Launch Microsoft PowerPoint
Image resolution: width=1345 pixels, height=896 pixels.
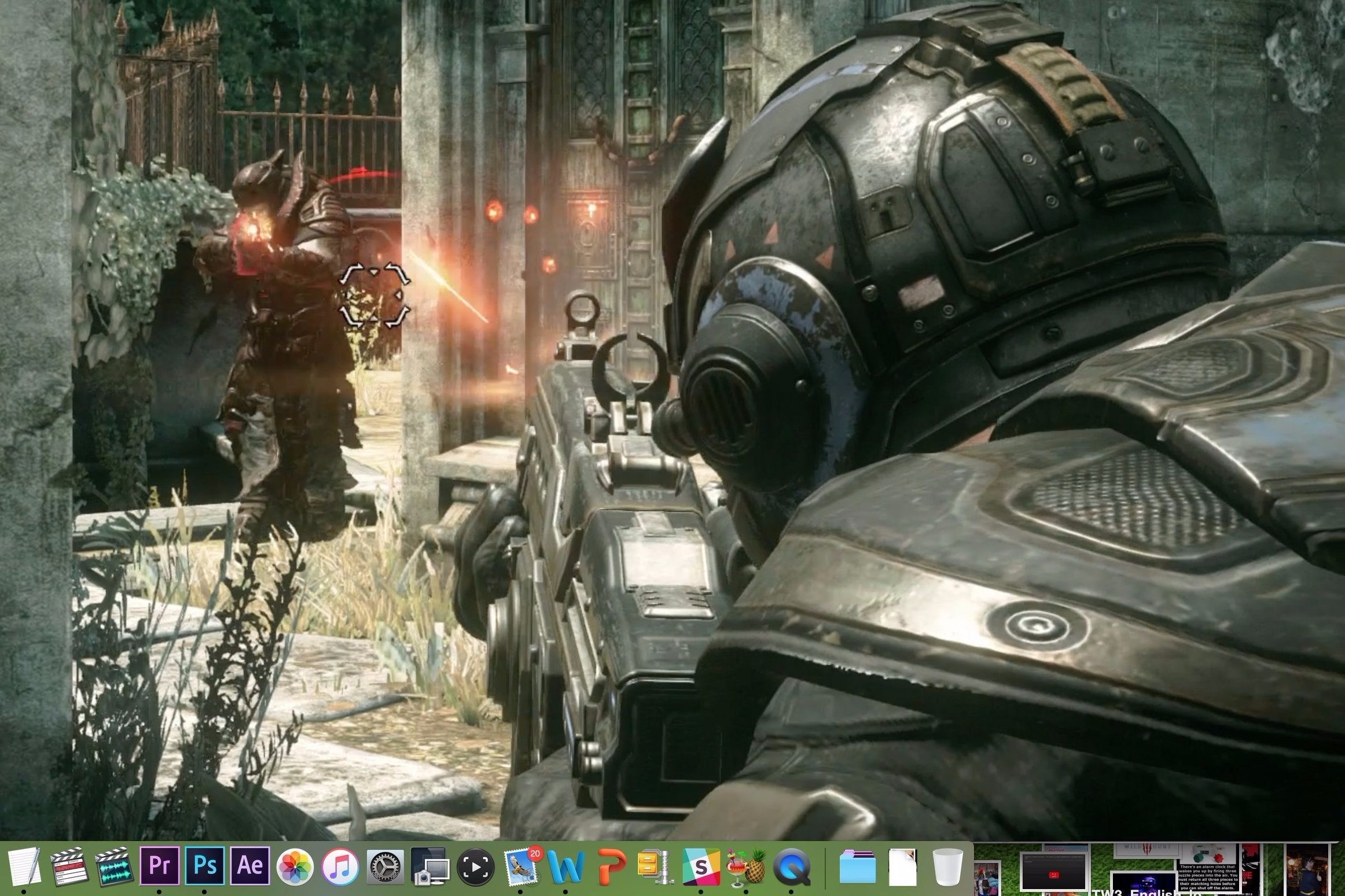point(611,866)
